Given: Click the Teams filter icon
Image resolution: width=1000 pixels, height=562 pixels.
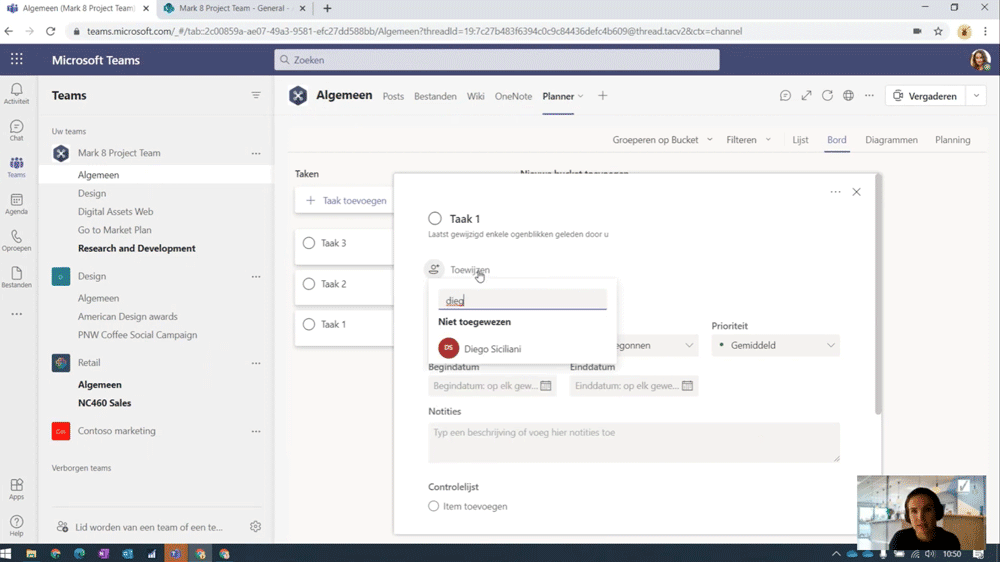Looking at the screenshot, I should (x=256, y=95).
